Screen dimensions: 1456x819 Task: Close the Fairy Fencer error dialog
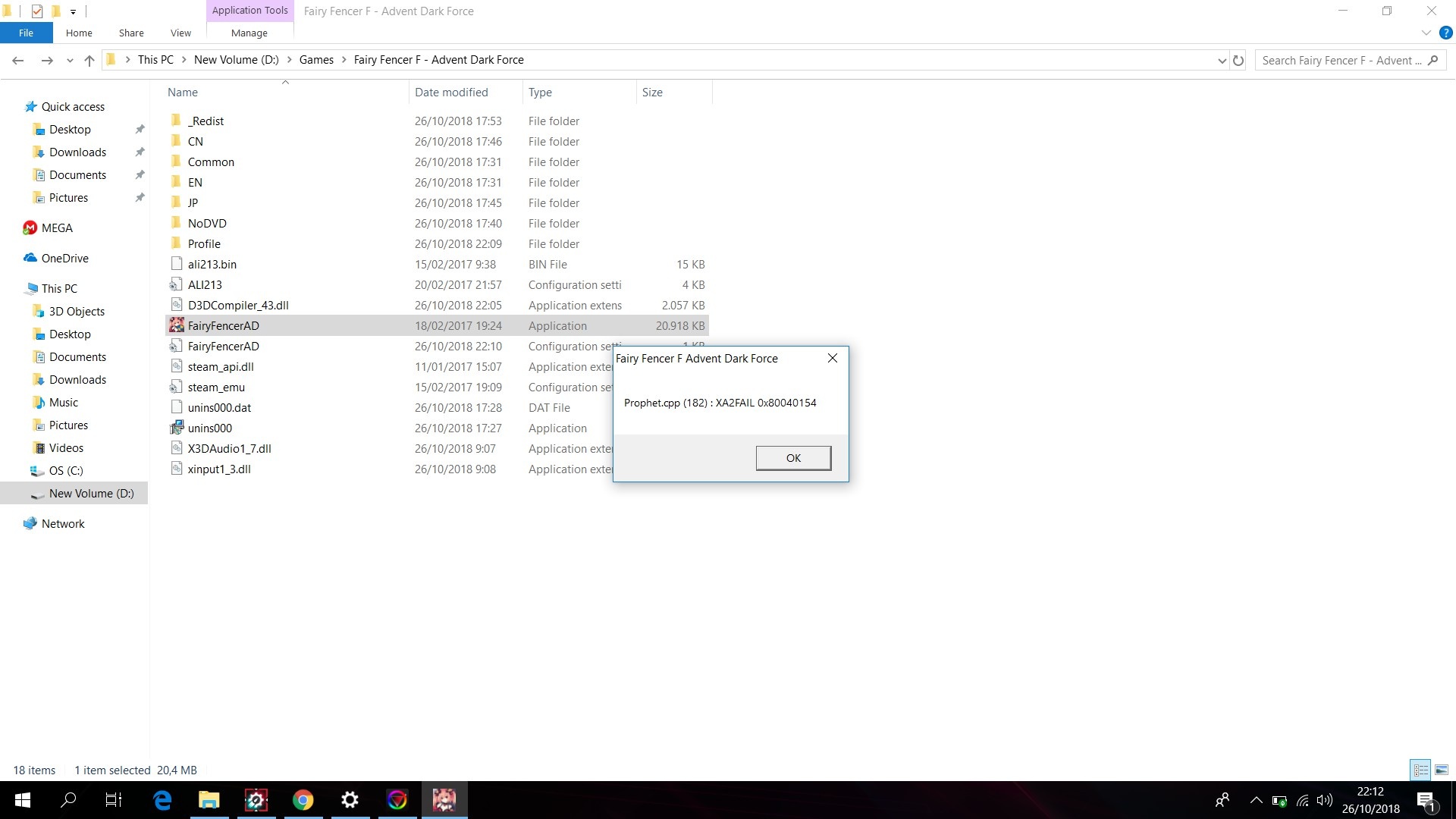coord(833,358)
